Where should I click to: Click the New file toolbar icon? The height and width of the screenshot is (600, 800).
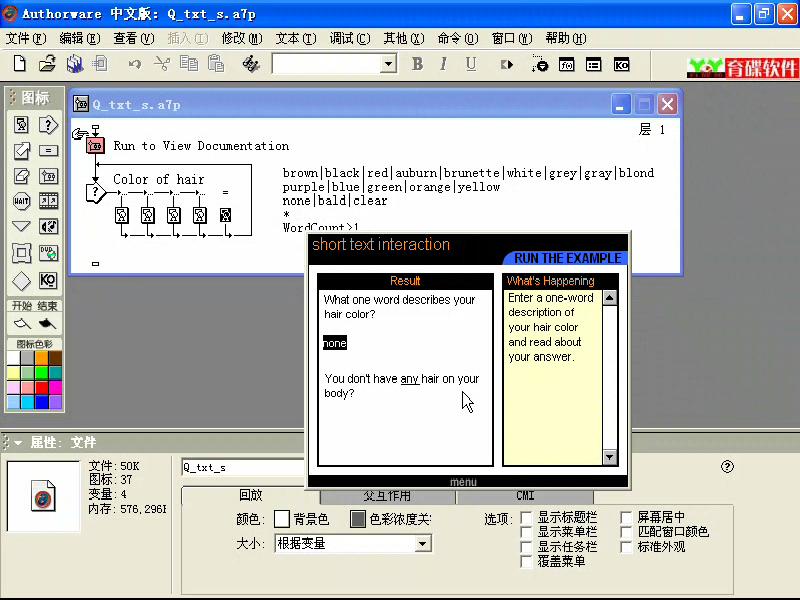click(19, 64)
